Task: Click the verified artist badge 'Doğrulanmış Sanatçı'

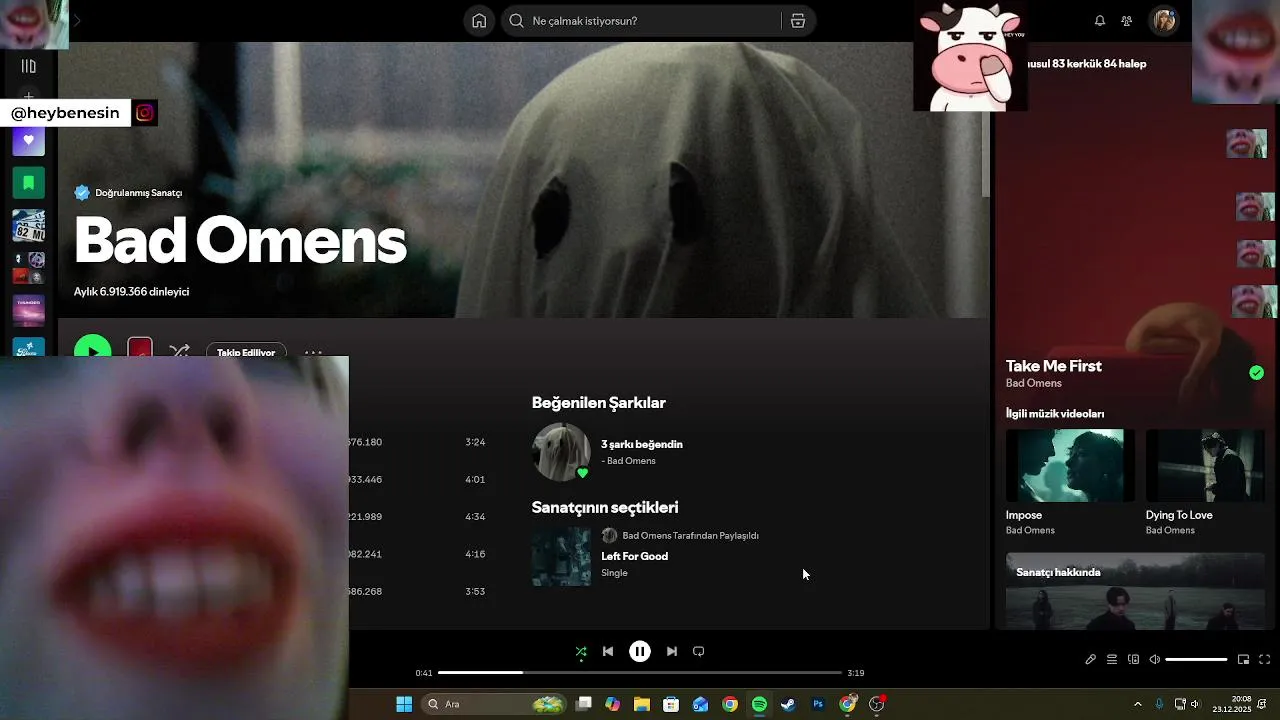Action: pos(128,193)
